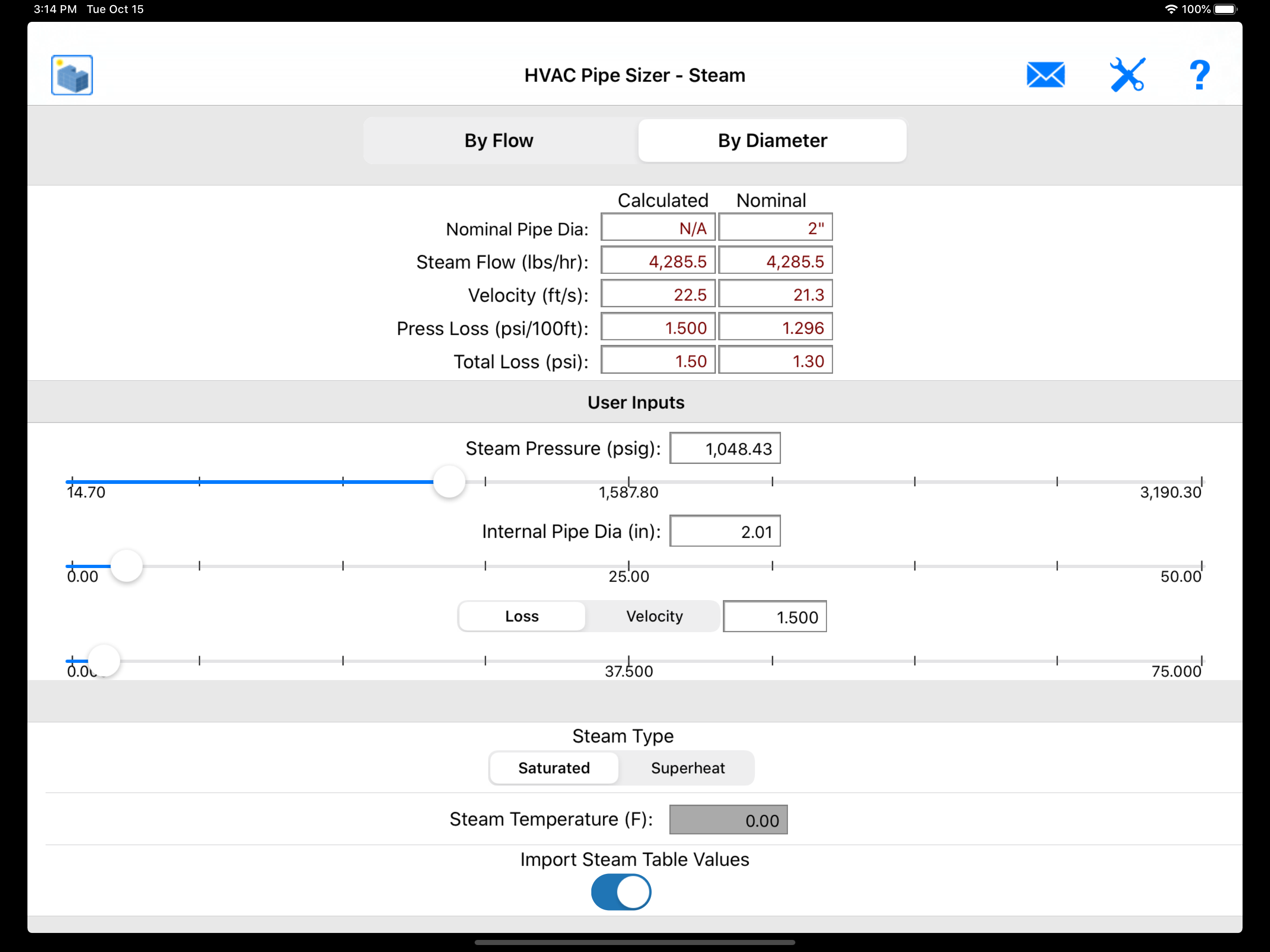Choose the Loss segment option
Image resolution: width=1270 pixels, height=952 pixels.
pos(521,616)
